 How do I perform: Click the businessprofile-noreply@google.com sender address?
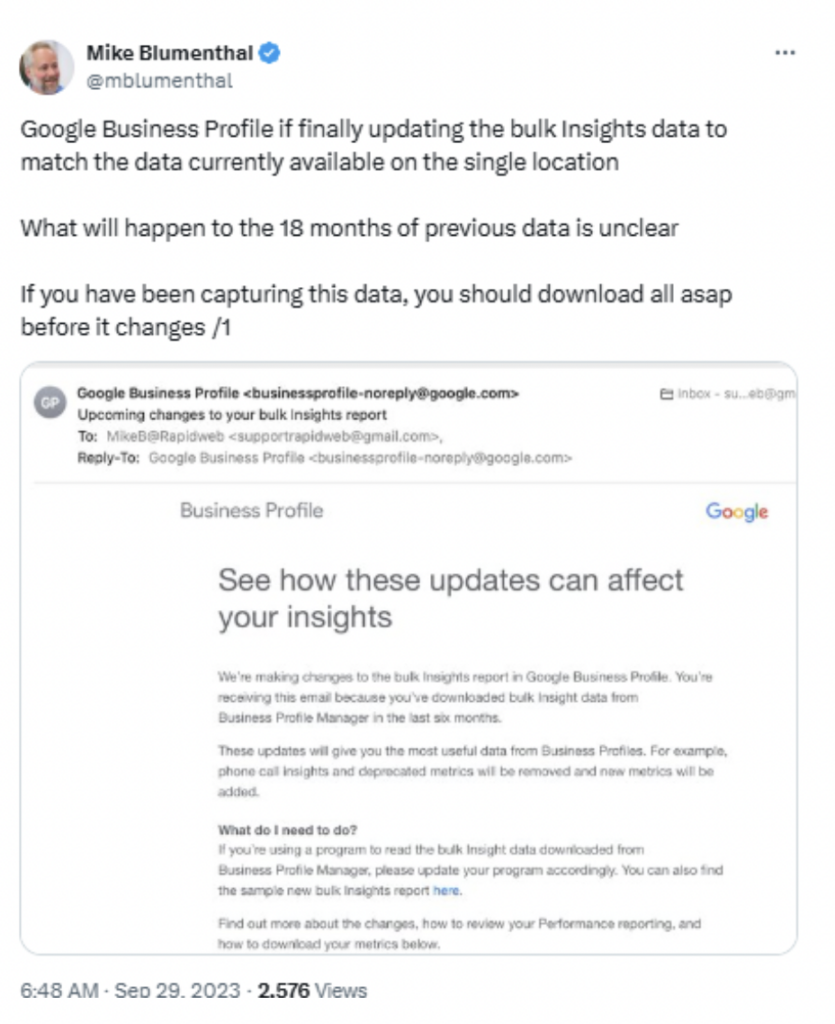pos(381,394)
